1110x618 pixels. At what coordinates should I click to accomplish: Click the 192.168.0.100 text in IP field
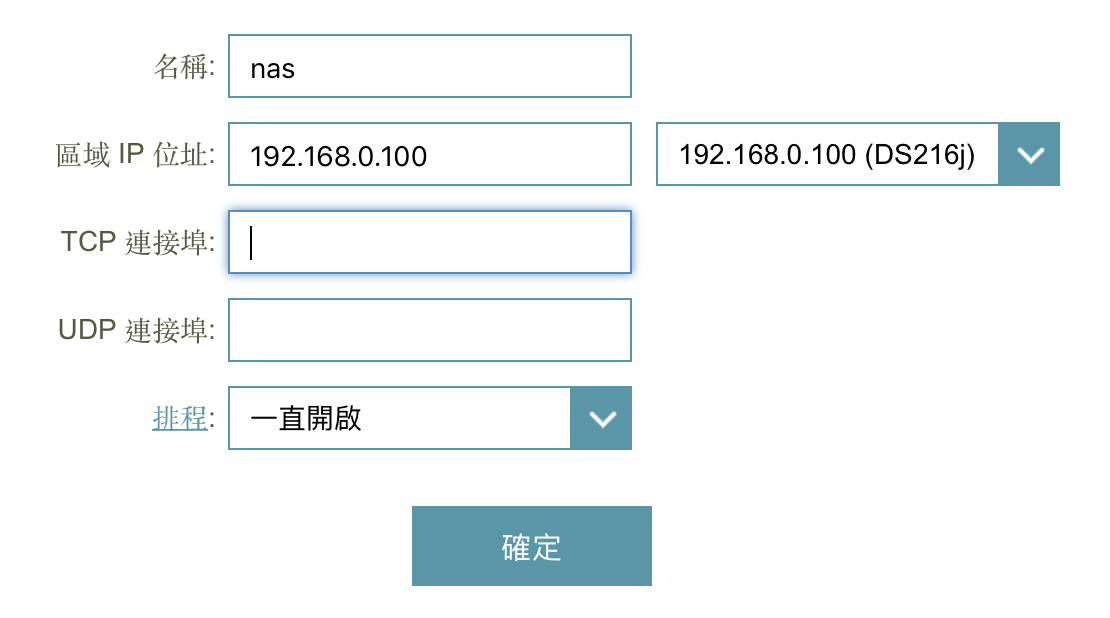[x=338, y=156]
